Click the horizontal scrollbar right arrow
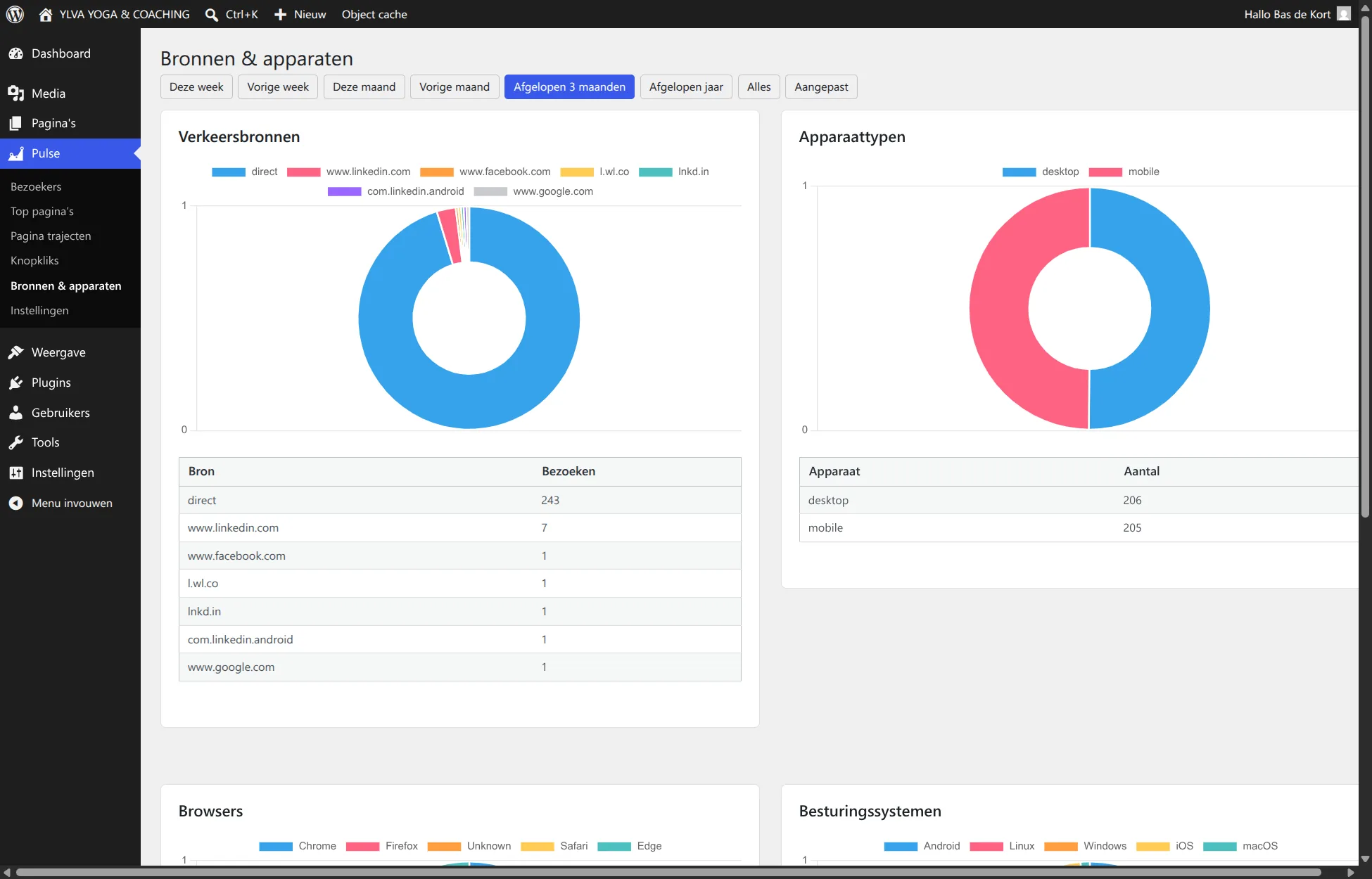 (x=1351, y=873)
